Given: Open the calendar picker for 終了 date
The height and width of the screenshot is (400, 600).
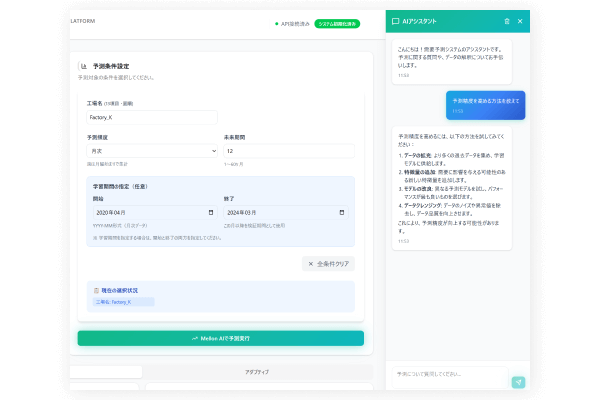Looking at the screenshot, I should [343, 213].
